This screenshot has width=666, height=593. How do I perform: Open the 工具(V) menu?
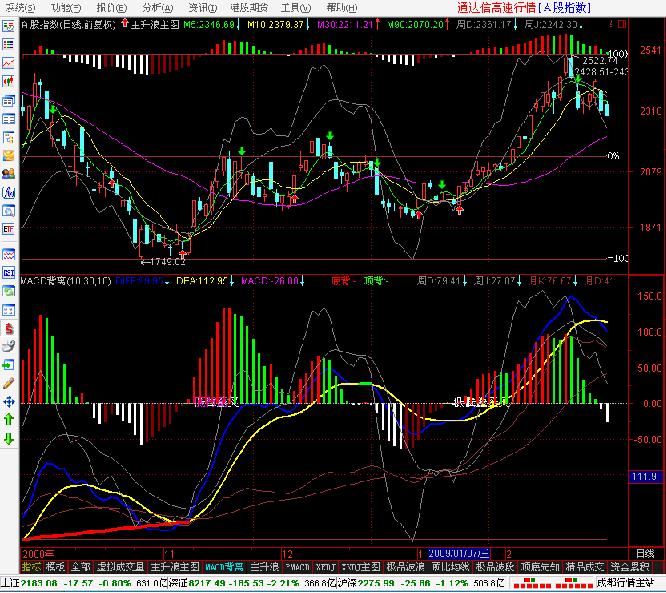pos(296,8)
